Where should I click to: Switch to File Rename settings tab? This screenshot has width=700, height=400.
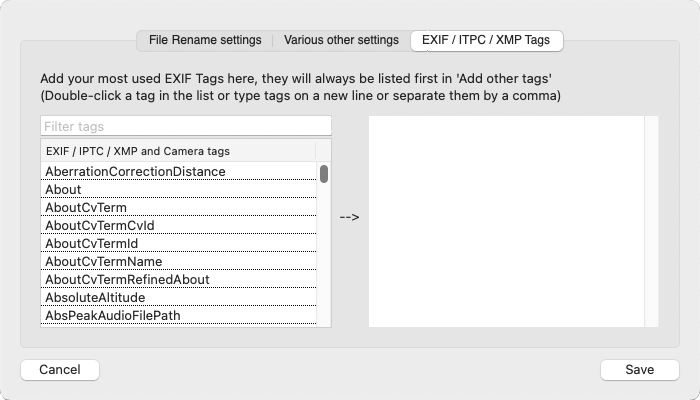point(205,40)
